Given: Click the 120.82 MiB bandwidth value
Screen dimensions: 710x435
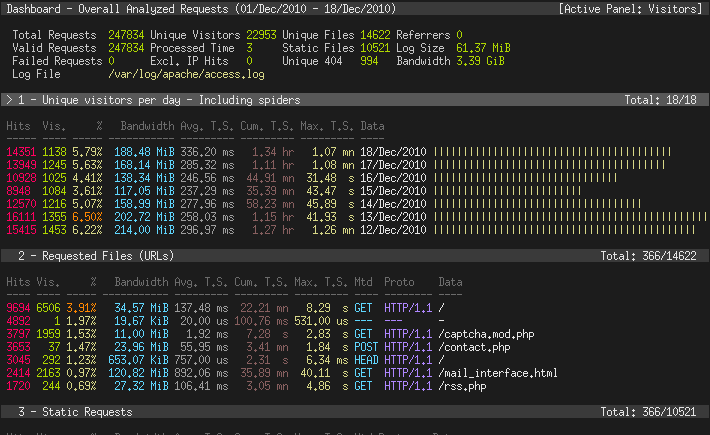Looking at the screenshot, I should point(138,373).
